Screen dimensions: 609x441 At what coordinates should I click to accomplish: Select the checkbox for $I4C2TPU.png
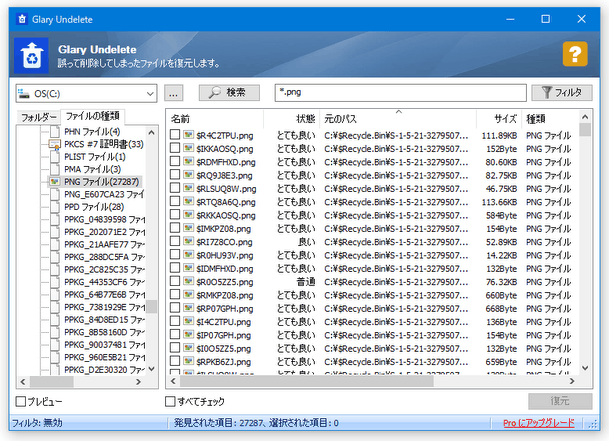(x=175, y=321)
